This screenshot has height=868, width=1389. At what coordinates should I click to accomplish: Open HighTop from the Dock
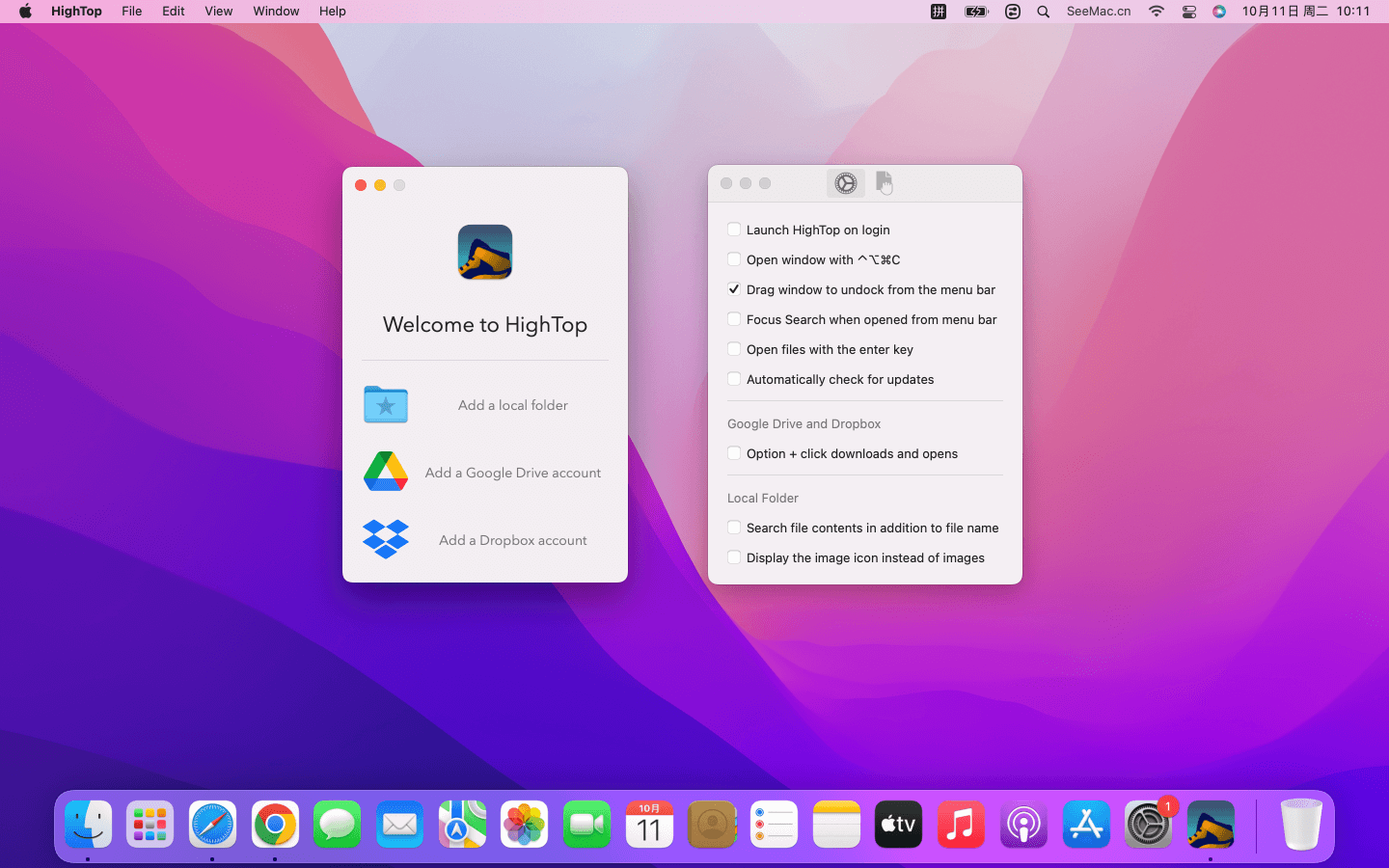[x=1211, y=825]
